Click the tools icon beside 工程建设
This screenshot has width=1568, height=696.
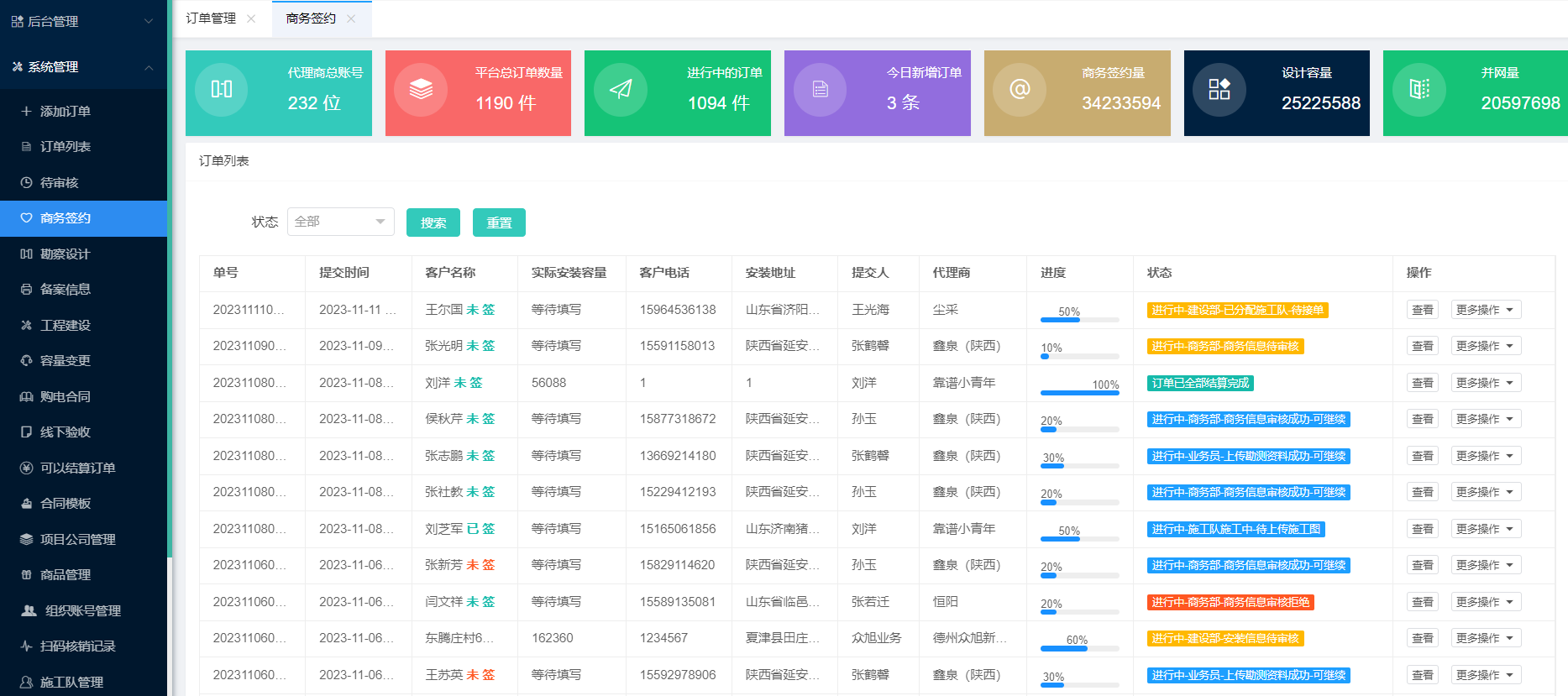(26, 325)
